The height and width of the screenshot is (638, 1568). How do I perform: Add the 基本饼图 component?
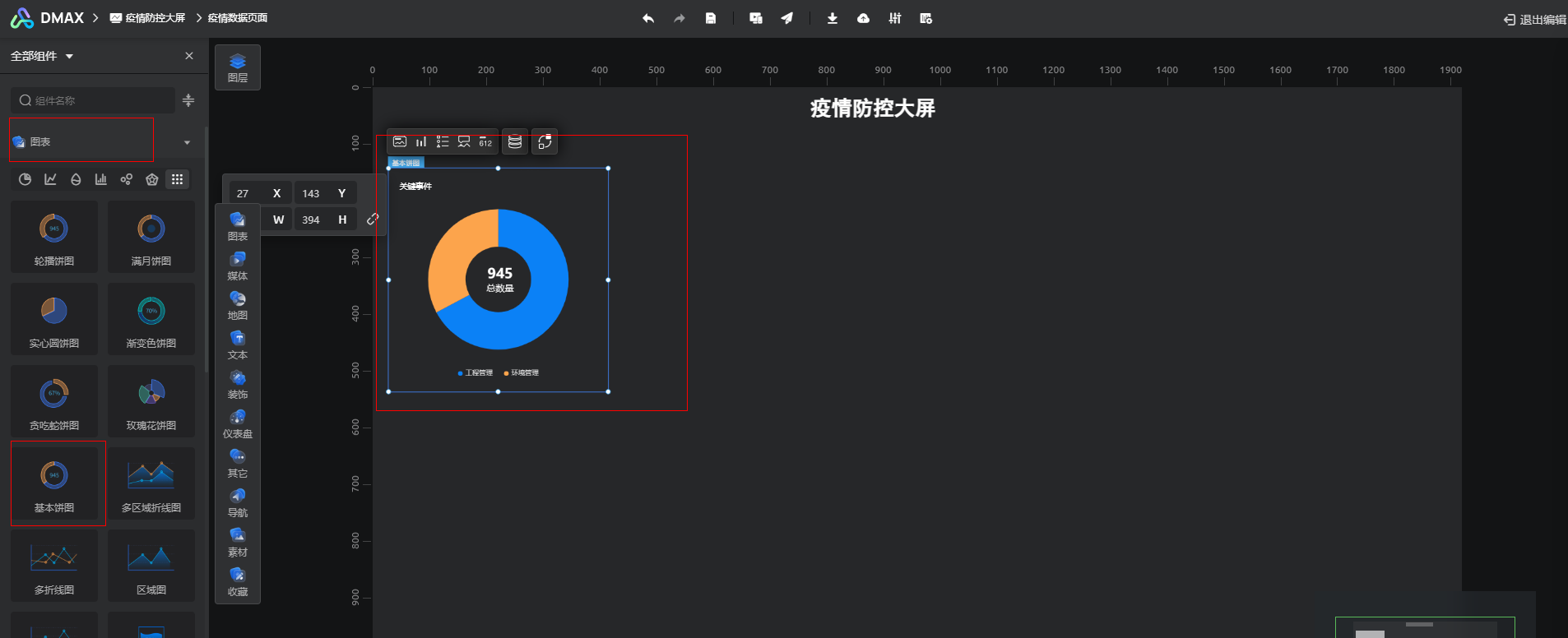54,483
